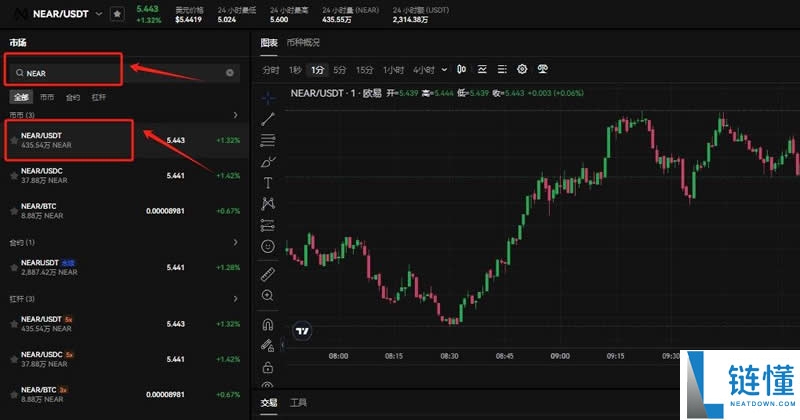Open chart settings gear
The height and width of the screenshot is (420, 800).
pyautogui.click(x=522, y=69)
